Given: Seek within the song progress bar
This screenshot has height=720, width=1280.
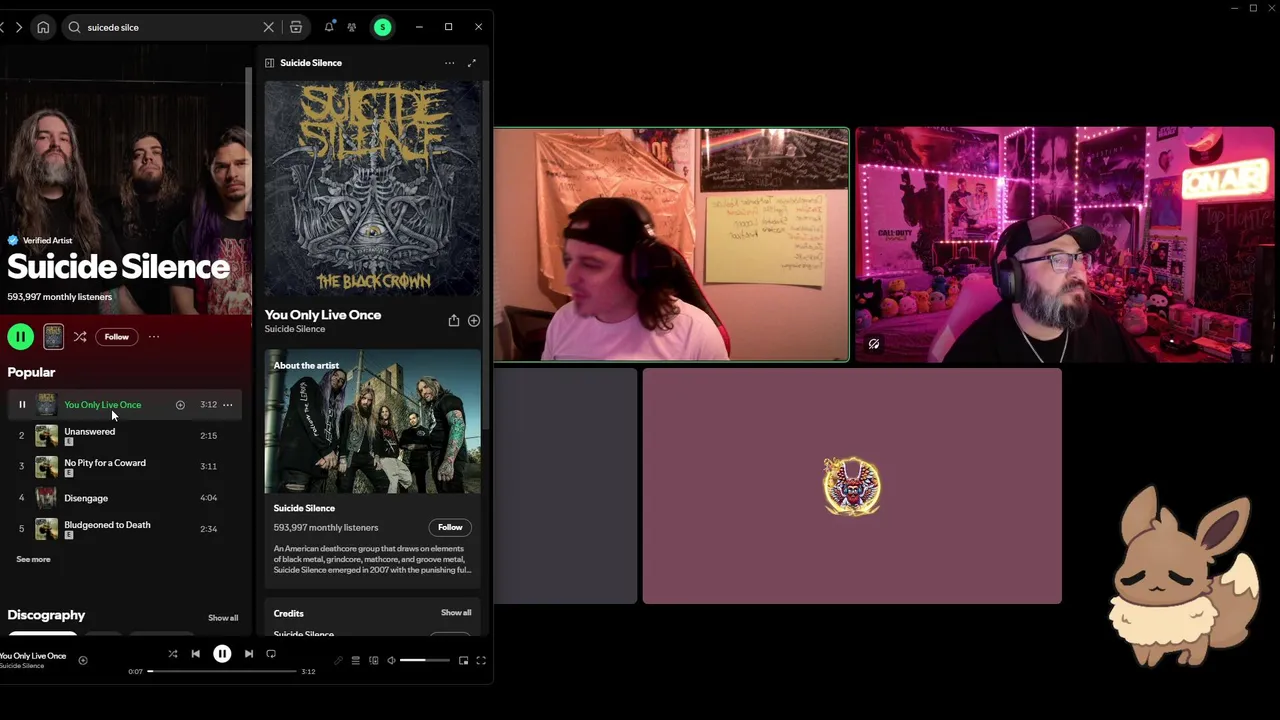Looking at the screenshot, I should click(x=222, y=671).
